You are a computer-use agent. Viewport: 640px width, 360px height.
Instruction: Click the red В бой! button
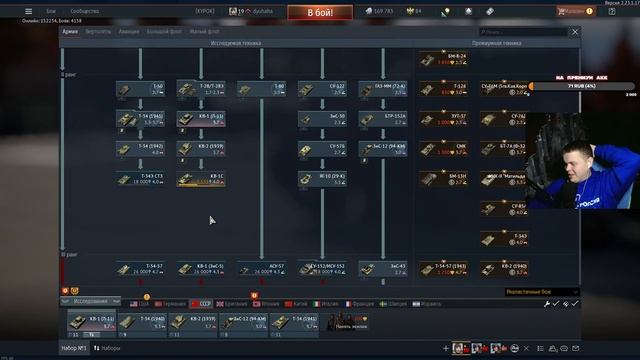coord(320,13)
